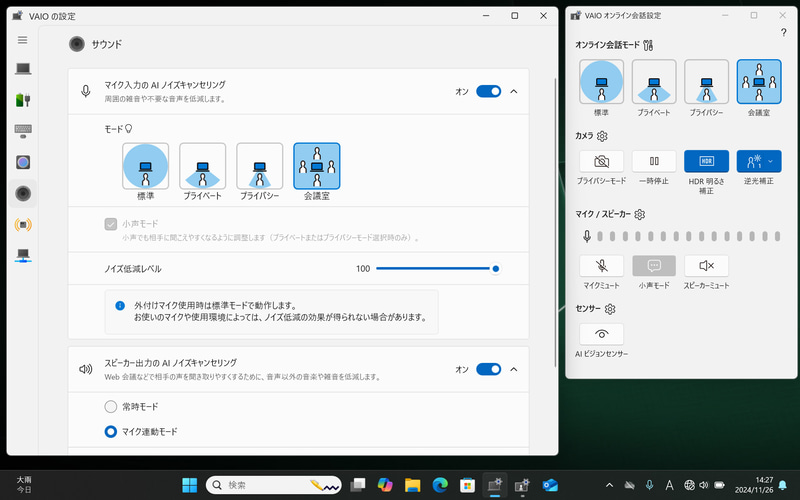The height and width of the screenshot is (500, 800).
Task: Switch to VAIO settings taskbar app icon
Action: click(495, 485)
